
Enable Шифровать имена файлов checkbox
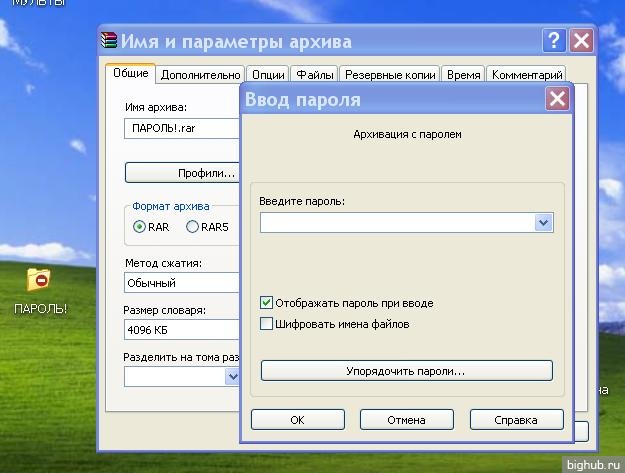pyautogui.click(x=267, y=324)
